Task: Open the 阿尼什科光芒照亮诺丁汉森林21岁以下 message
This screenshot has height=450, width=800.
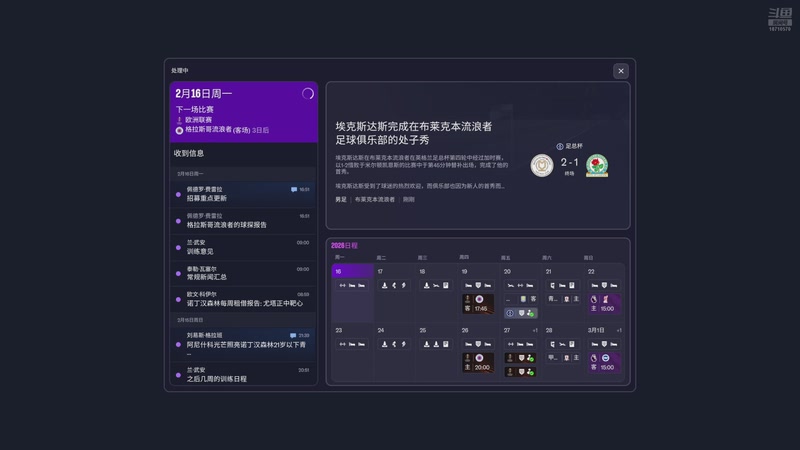Action: [243, 344]
